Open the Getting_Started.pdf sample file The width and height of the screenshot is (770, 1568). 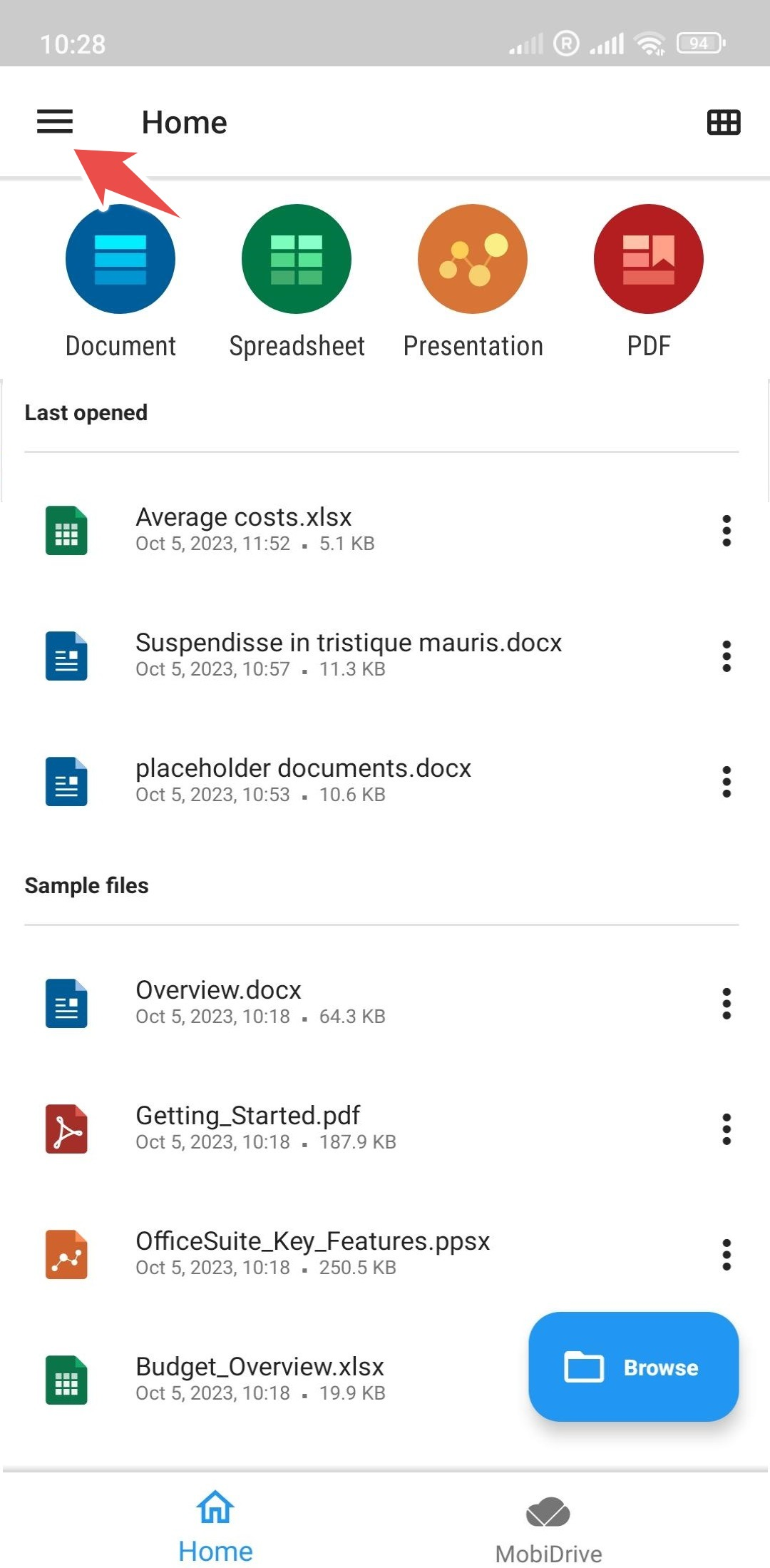(248, 1129)
